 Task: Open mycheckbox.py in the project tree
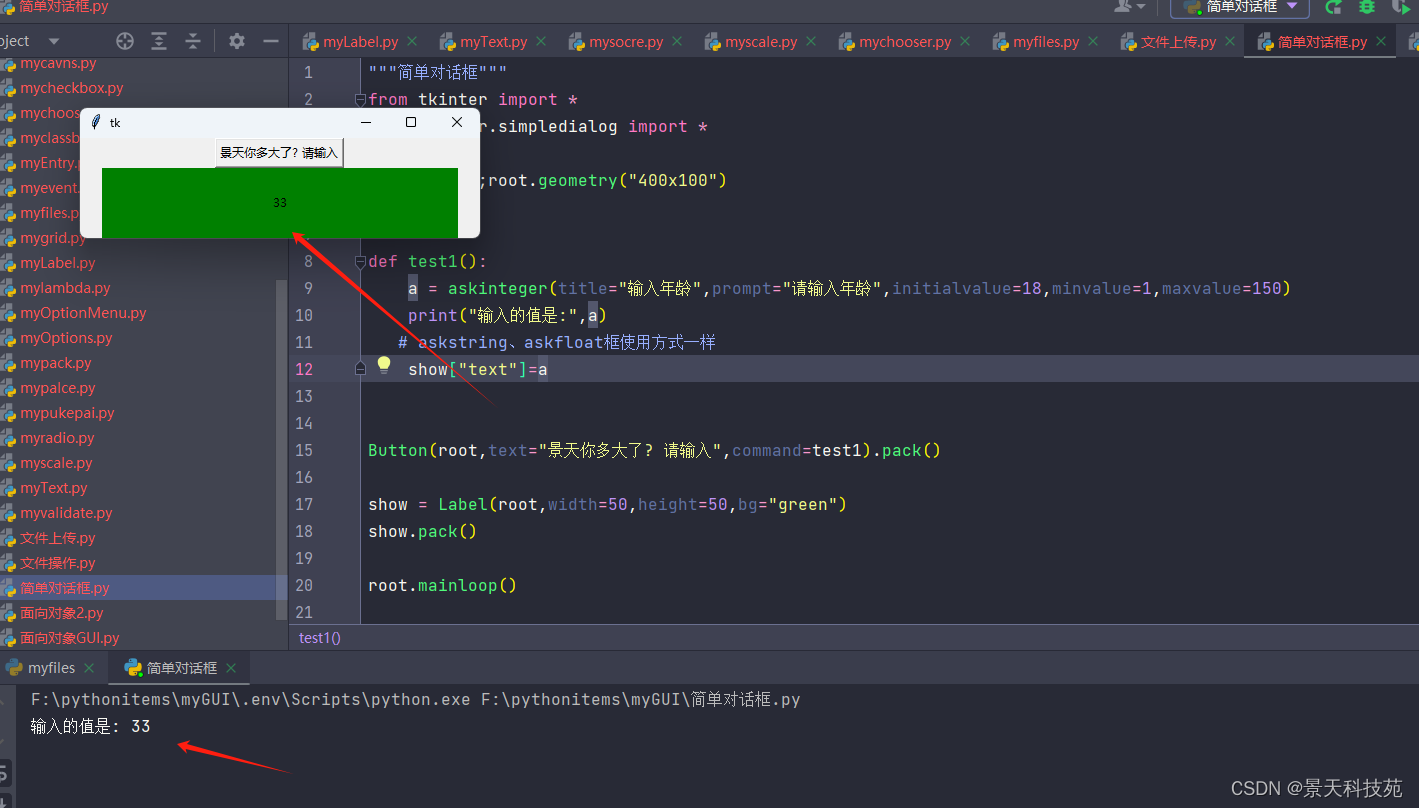pyautogui.click(x=72, y=88)
